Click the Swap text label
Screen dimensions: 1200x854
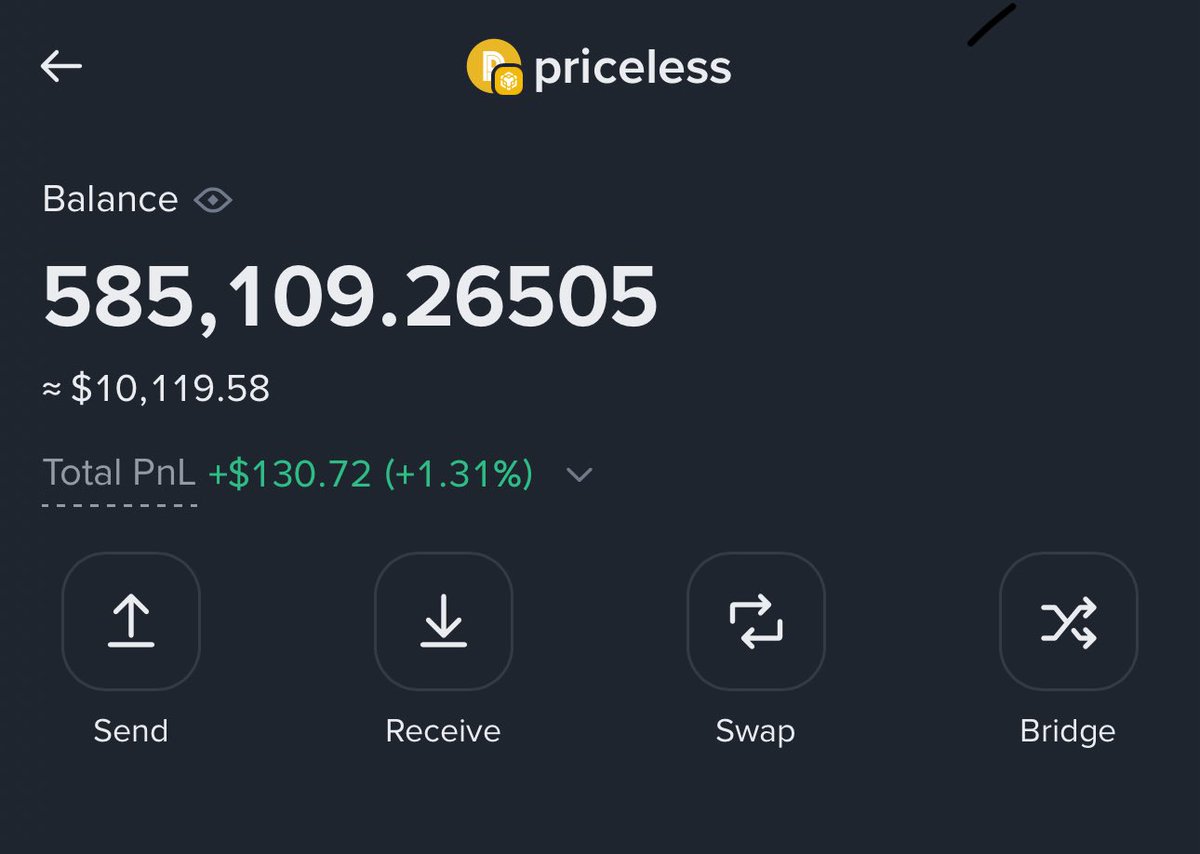756,731
